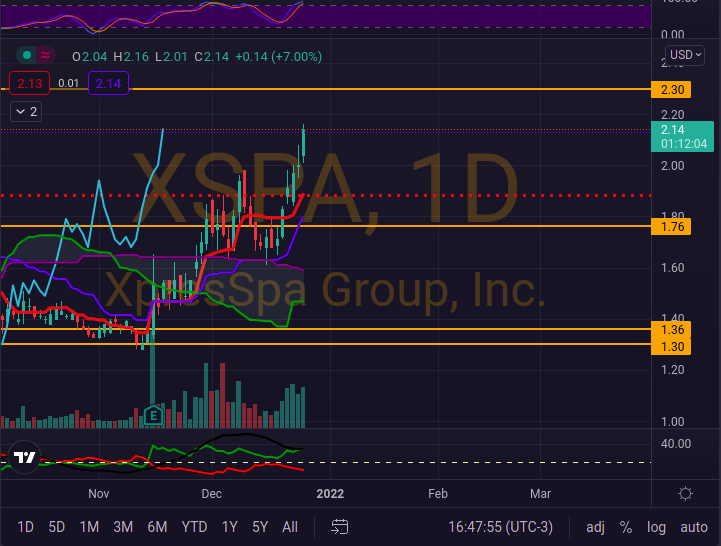The width and height of the screenshot is (721, 546).
Task: Select the 5D time range
Action: click(57, 527)
